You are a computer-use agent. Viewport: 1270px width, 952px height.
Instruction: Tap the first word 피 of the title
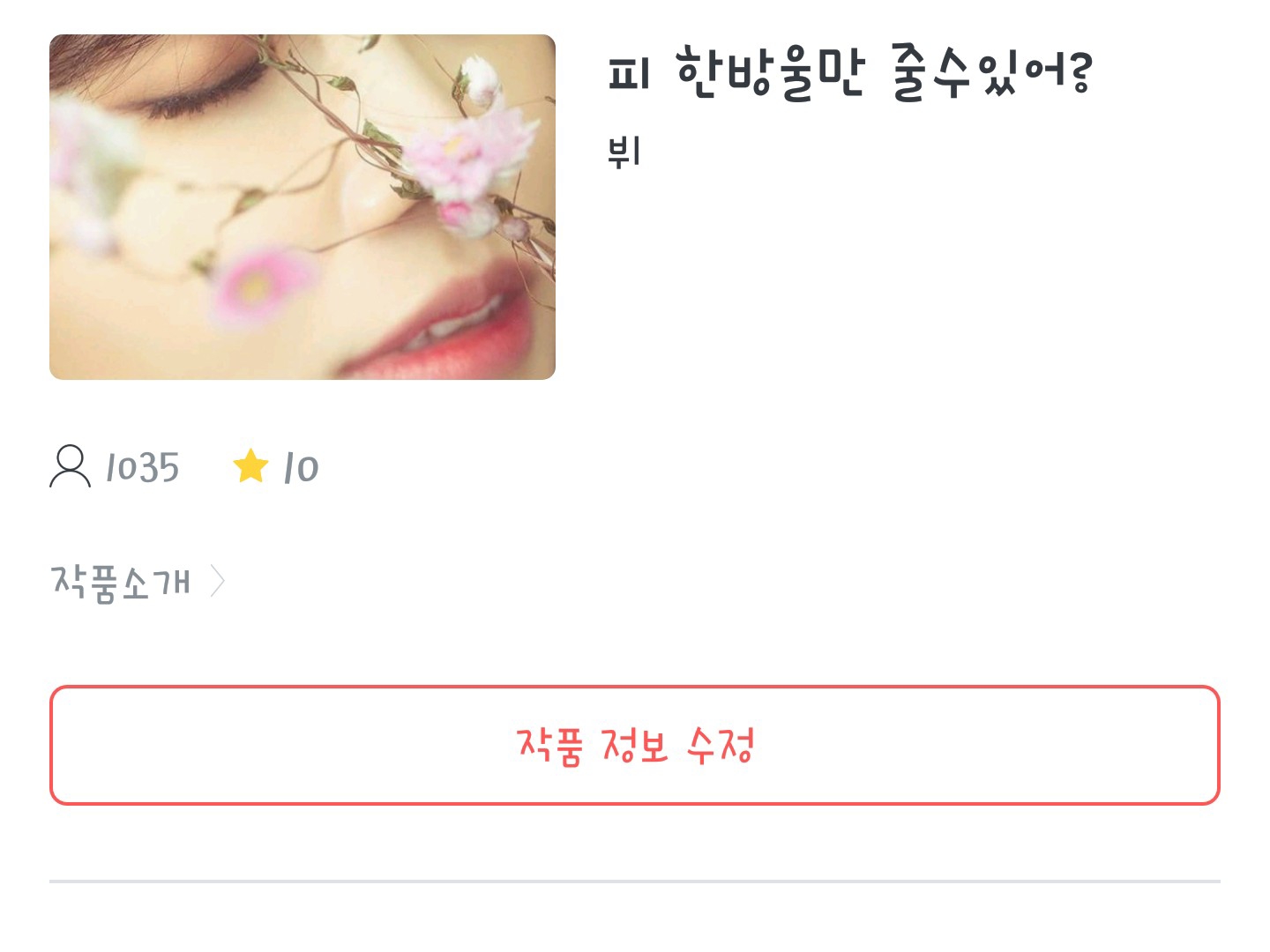(x=628, y=75)
